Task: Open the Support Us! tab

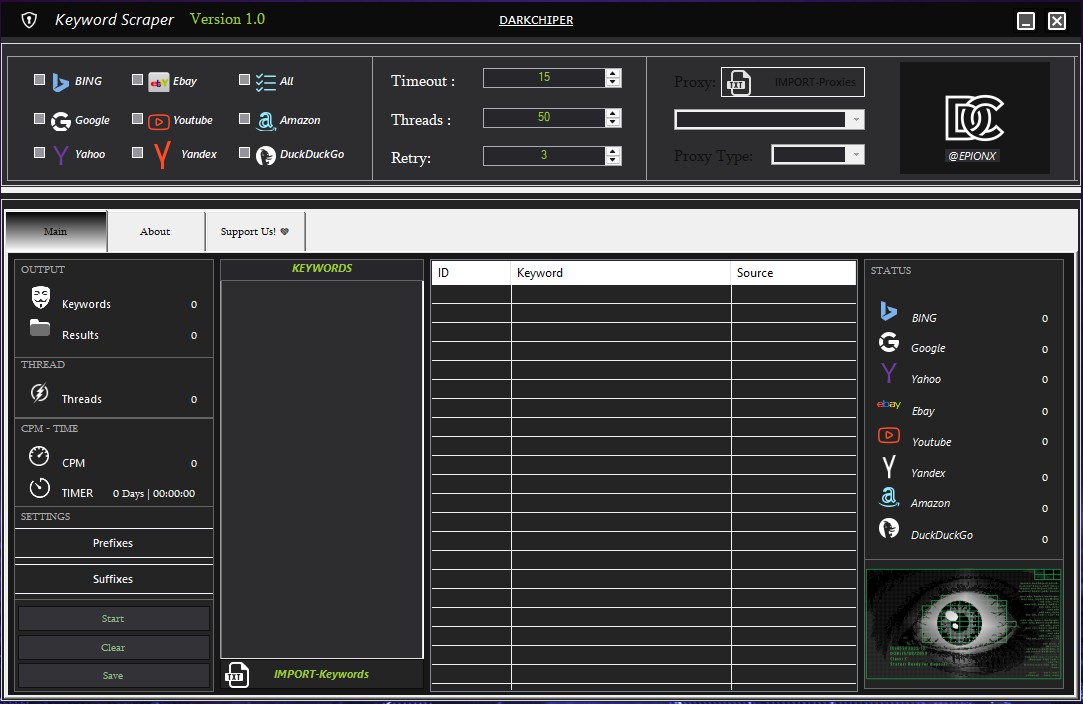Action: pyautogui.click(x=254, y=231)
